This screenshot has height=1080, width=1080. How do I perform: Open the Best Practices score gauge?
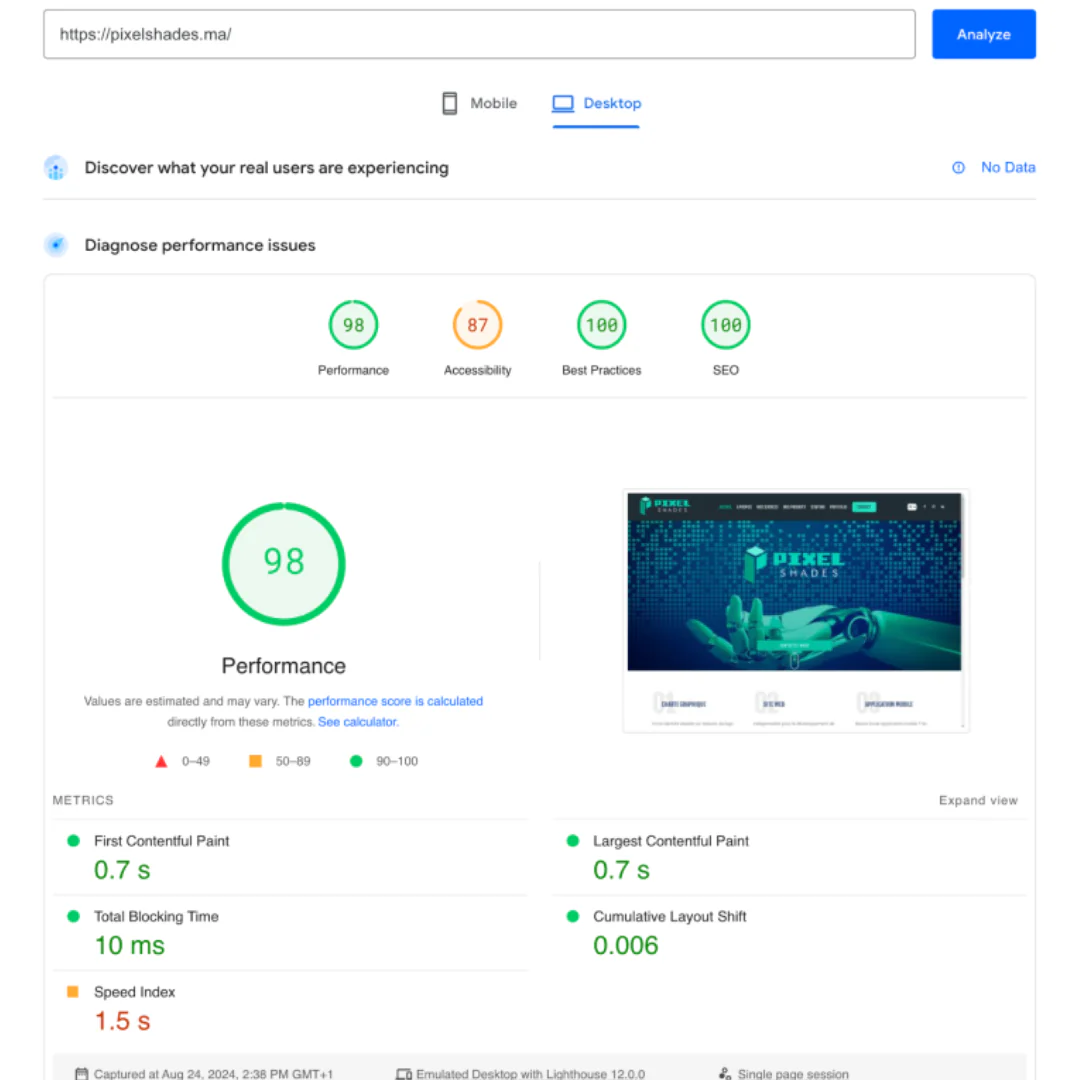coord(601,325)
